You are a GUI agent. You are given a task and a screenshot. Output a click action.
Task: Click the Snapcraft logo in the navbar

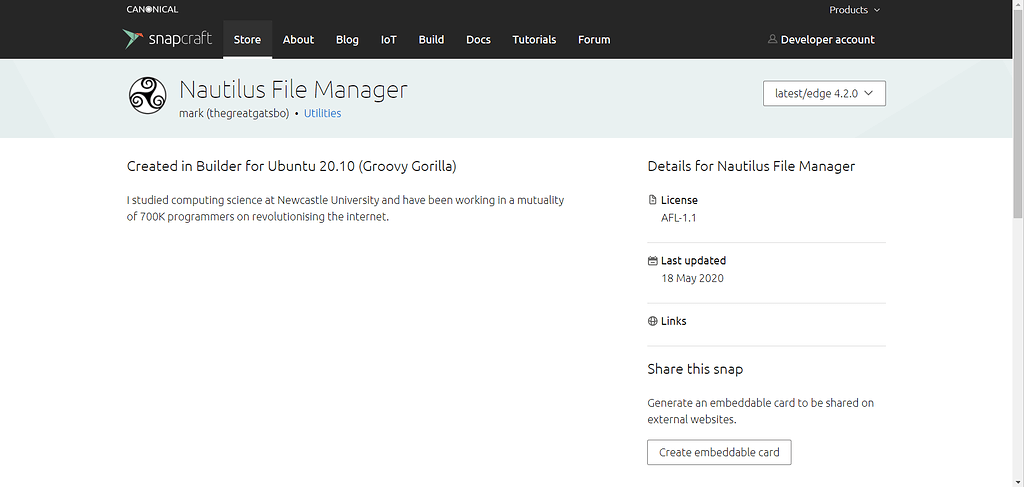(x=167, y=39)
